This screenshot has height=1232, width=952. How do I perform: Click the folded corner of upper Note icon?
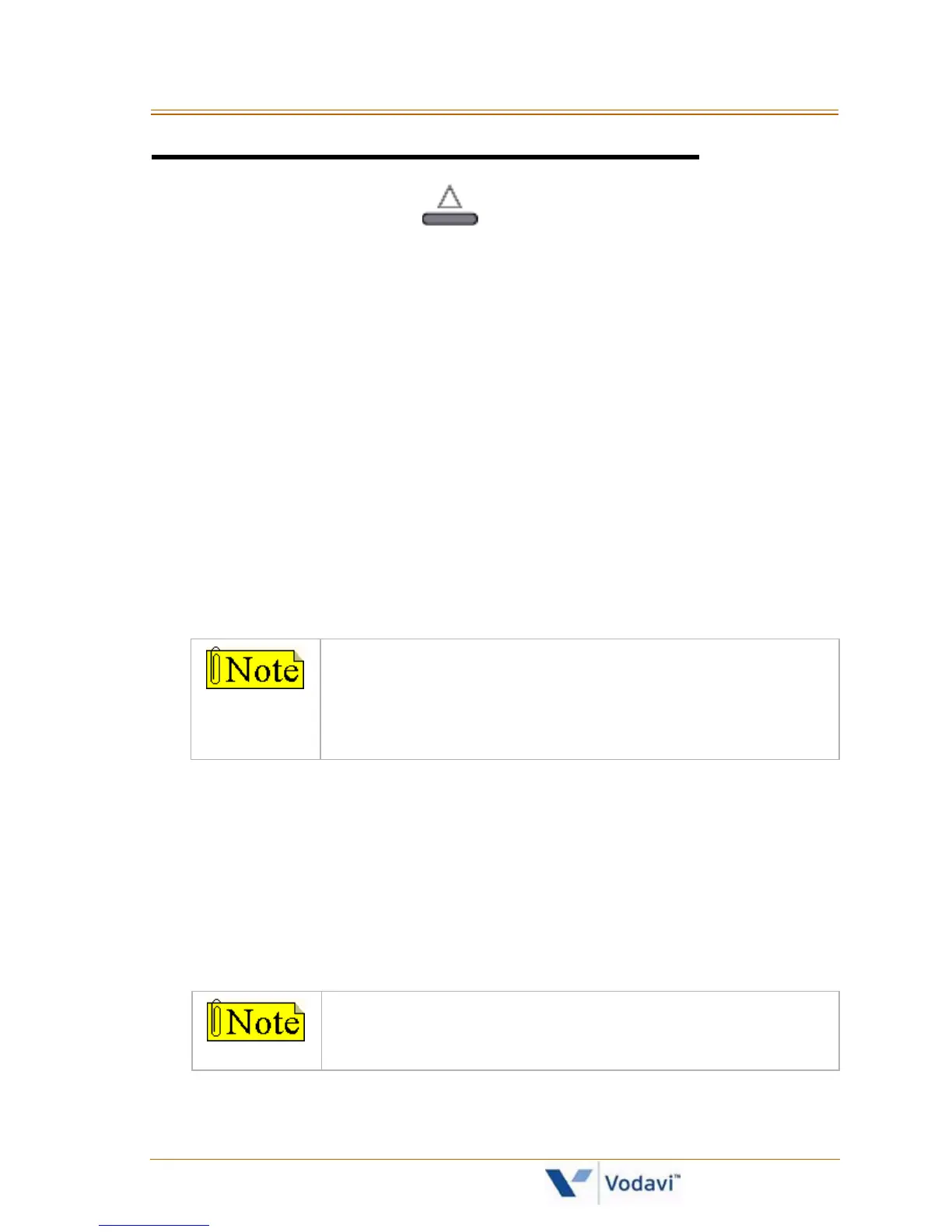[x=299, y=656]
